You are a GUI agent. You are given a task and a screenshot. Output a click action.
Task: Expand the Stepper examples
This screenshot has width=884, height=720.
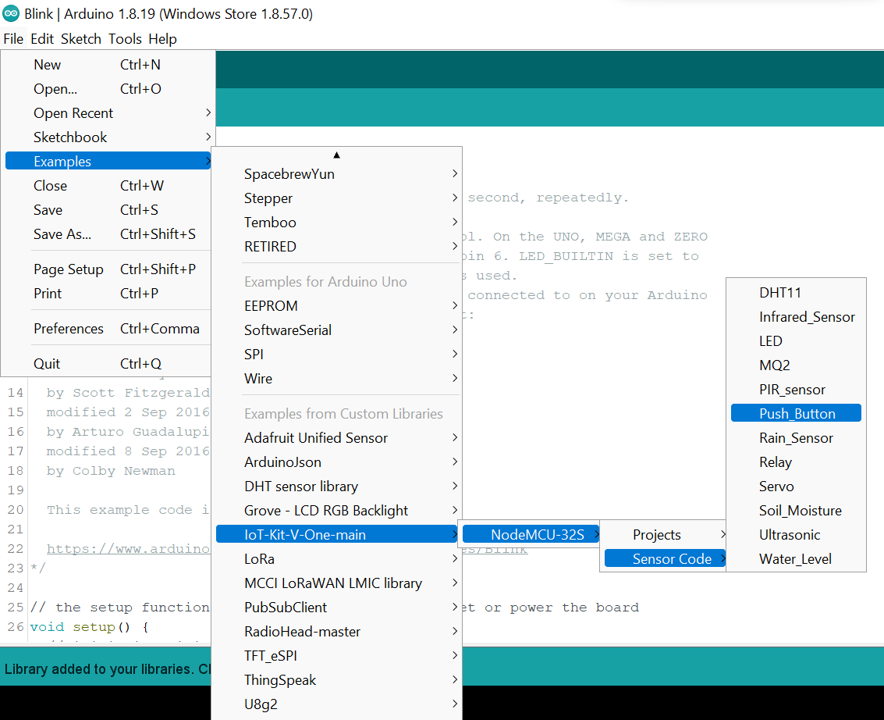[337, 198]
